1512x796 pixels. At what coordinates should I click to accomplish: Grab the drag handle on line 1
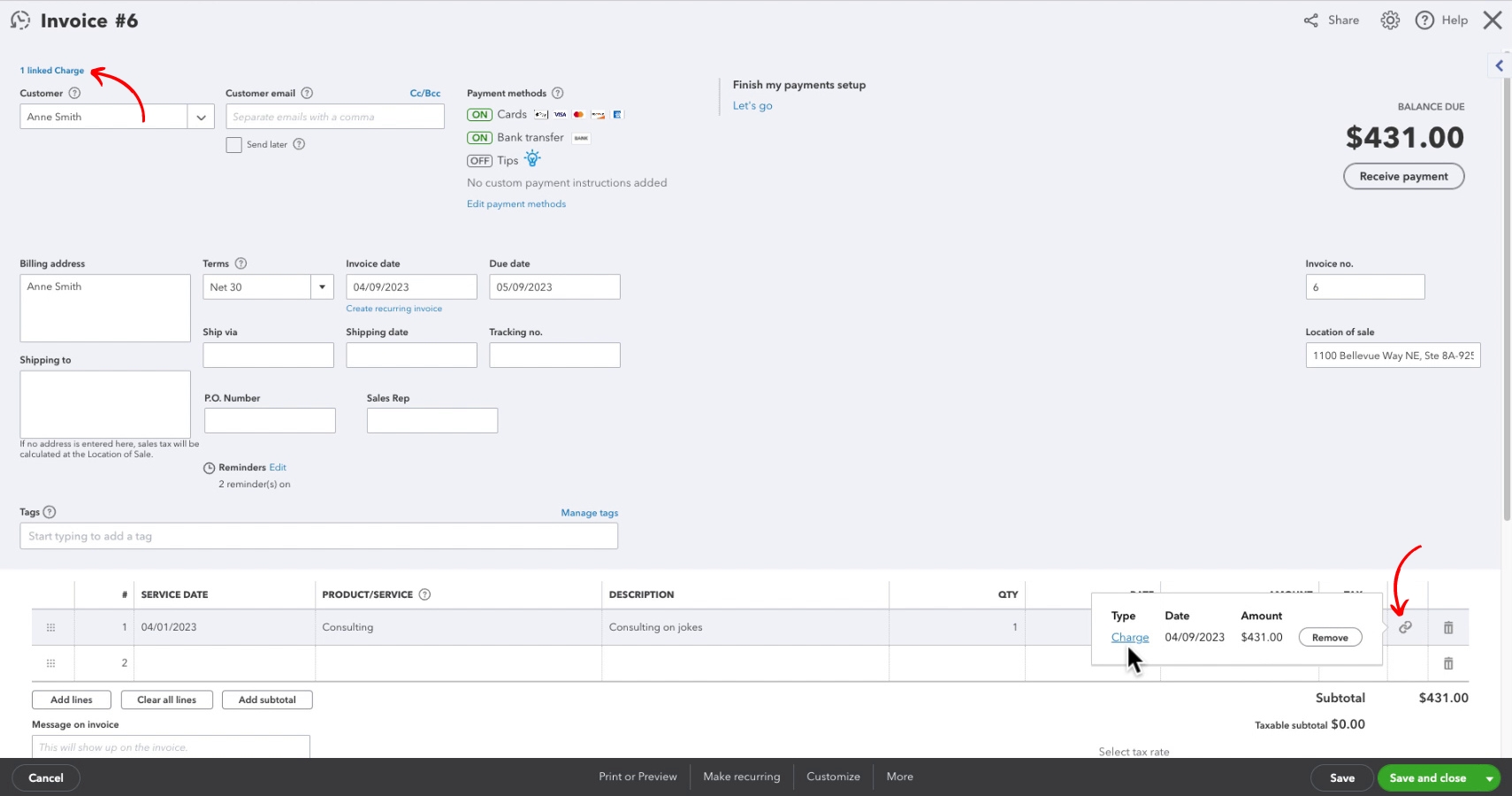[50, 627]
